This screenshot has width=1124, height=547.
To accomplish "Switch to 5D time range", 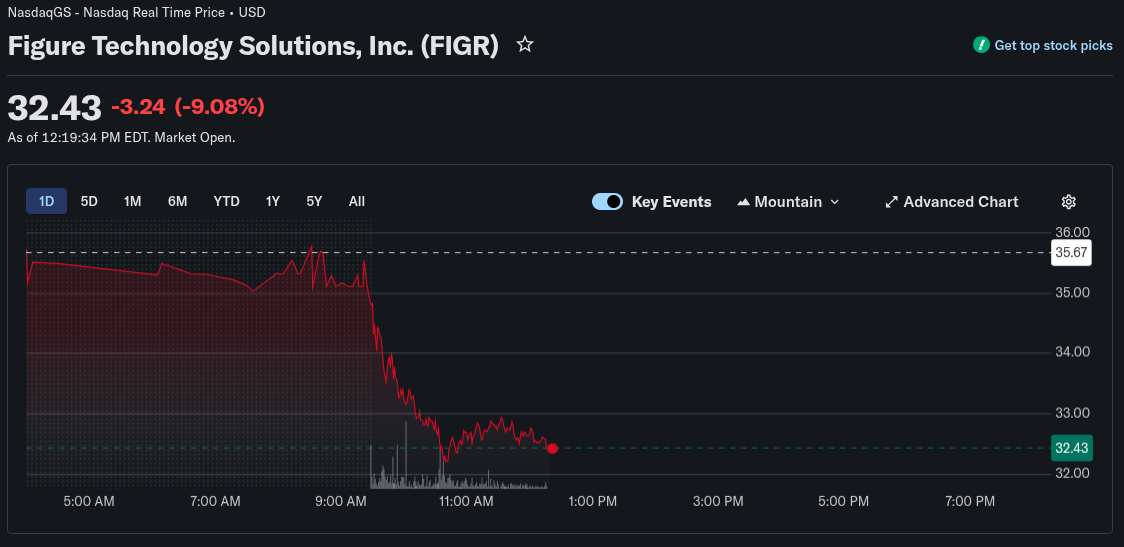I will (x=89, y=201).
